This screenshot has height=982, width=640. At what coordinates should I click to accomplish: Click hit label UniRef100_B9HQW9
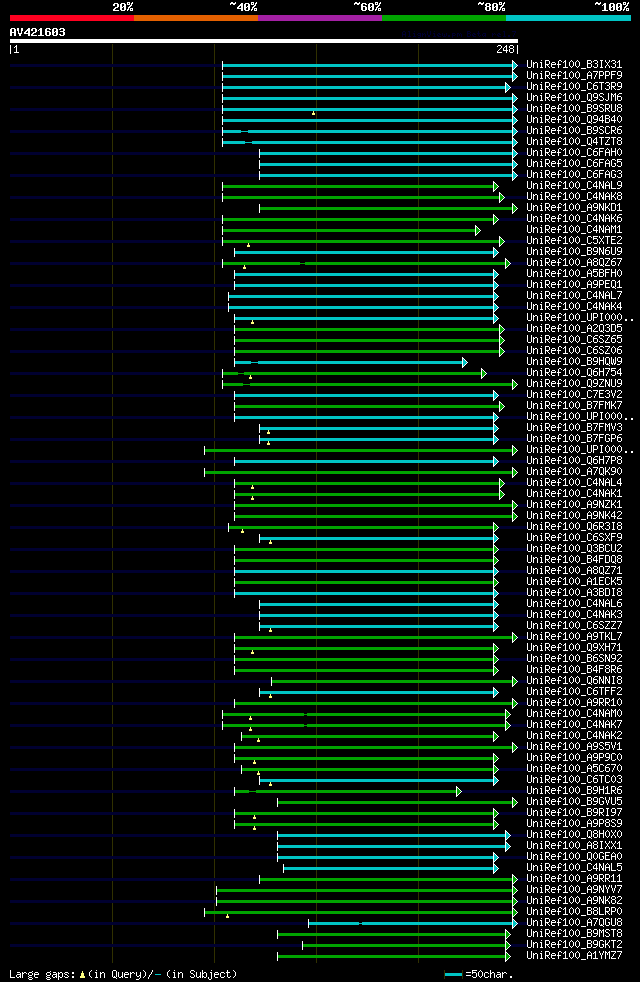(574, 361)
